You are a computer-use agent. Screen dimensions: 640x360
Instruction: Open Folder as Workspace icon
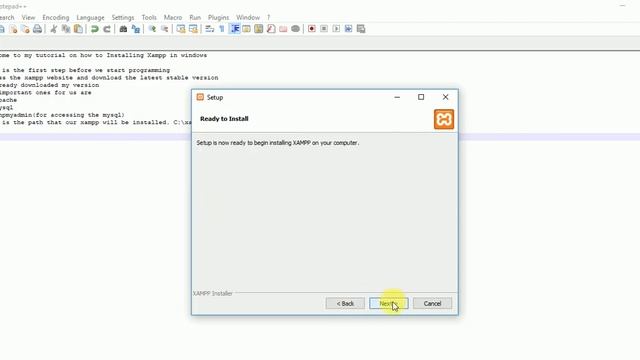283,29
